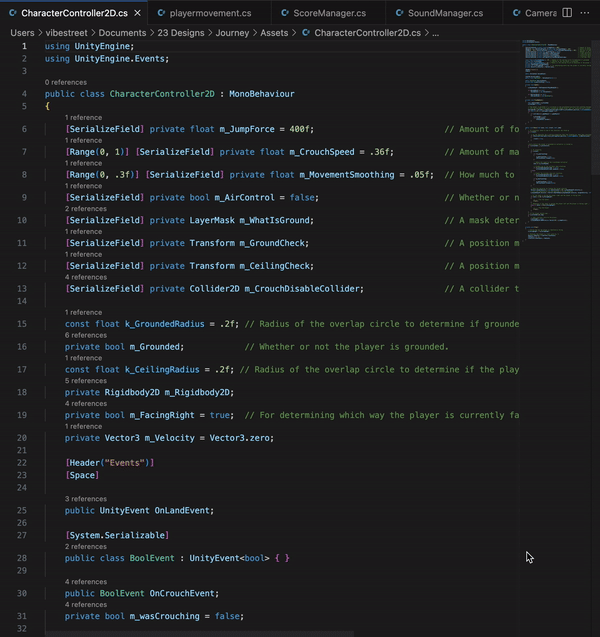Click the C# icon on the ScoreManager.cs tab
600x637 pixels.
point(285,13)
